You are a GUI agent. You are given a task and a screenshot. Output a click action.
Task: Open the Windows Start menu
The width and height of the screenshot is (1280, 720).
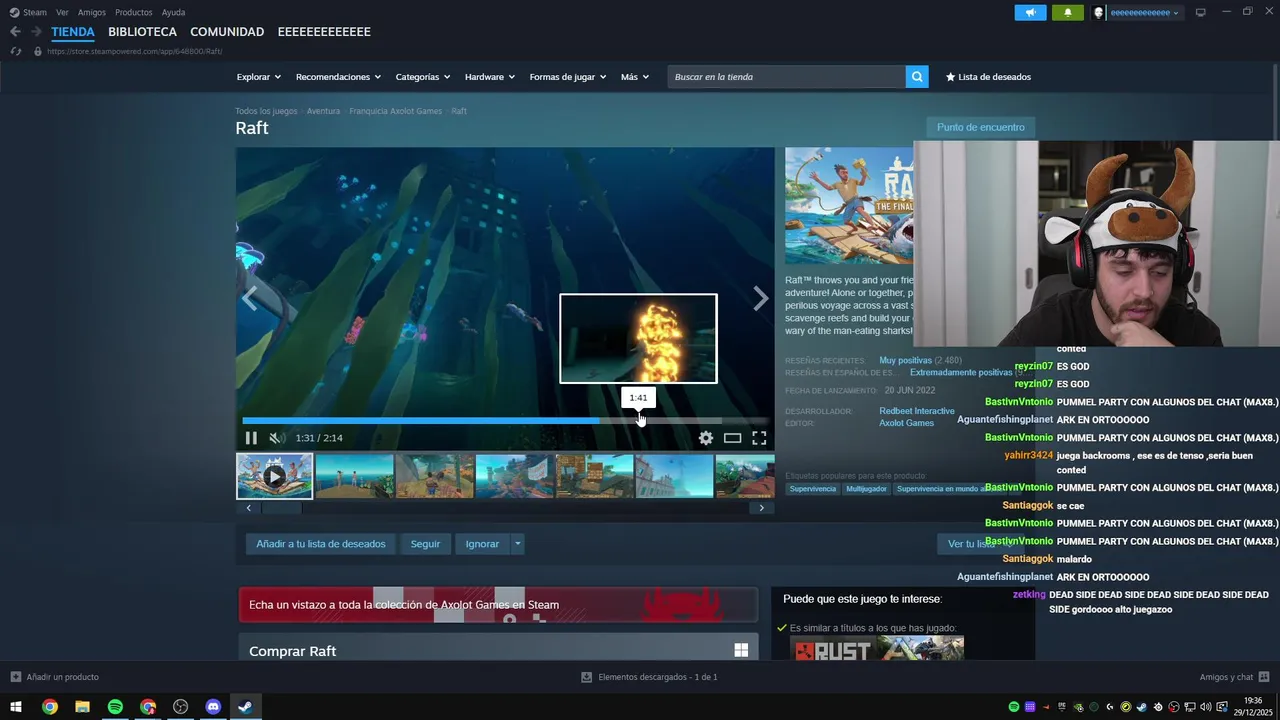[x=16, y=707]
